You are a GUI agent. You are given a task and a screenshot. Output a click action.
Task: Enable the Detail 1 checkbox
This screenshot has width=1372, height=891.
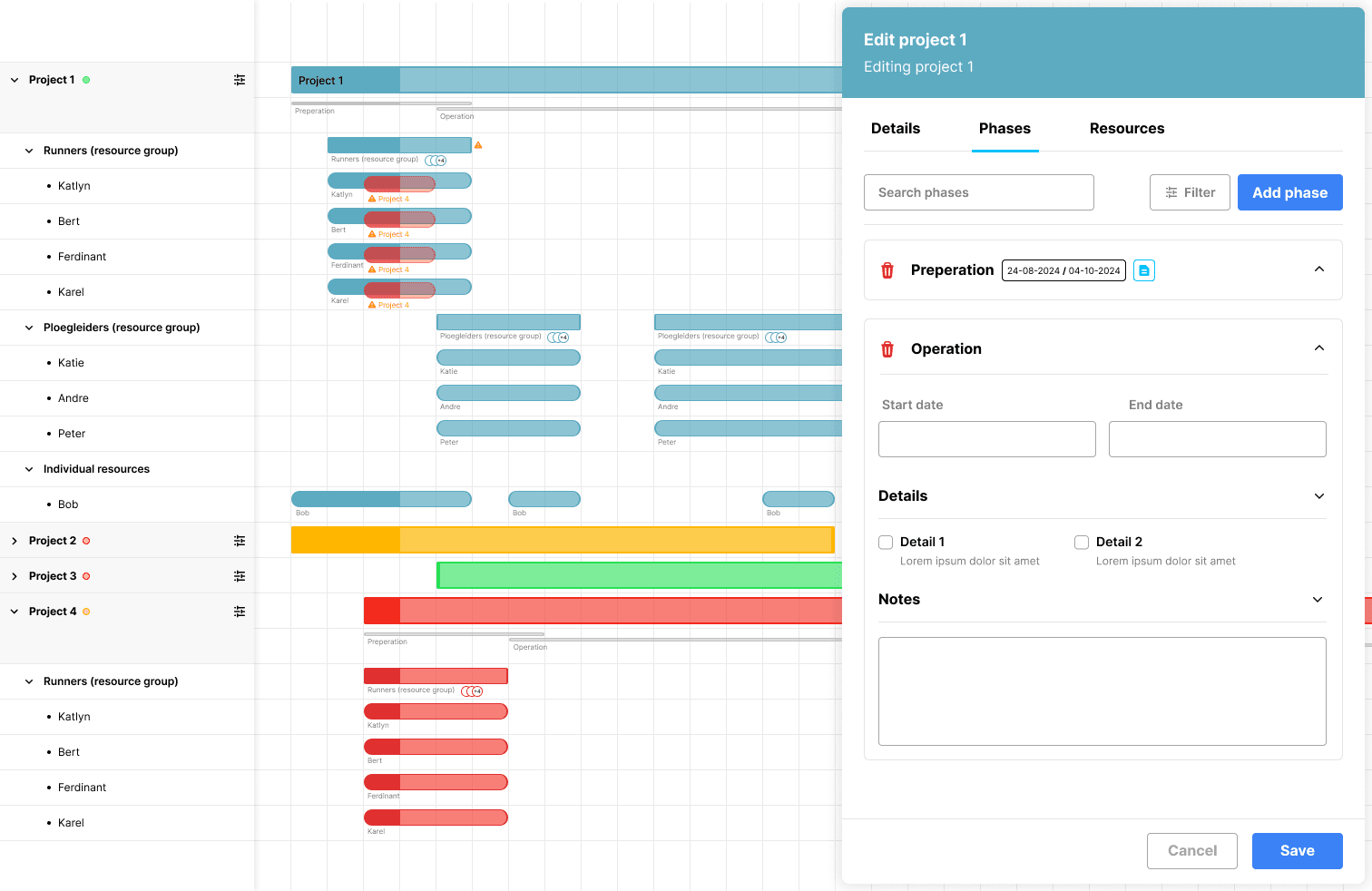pyautogui.click(x=885, y=542)
